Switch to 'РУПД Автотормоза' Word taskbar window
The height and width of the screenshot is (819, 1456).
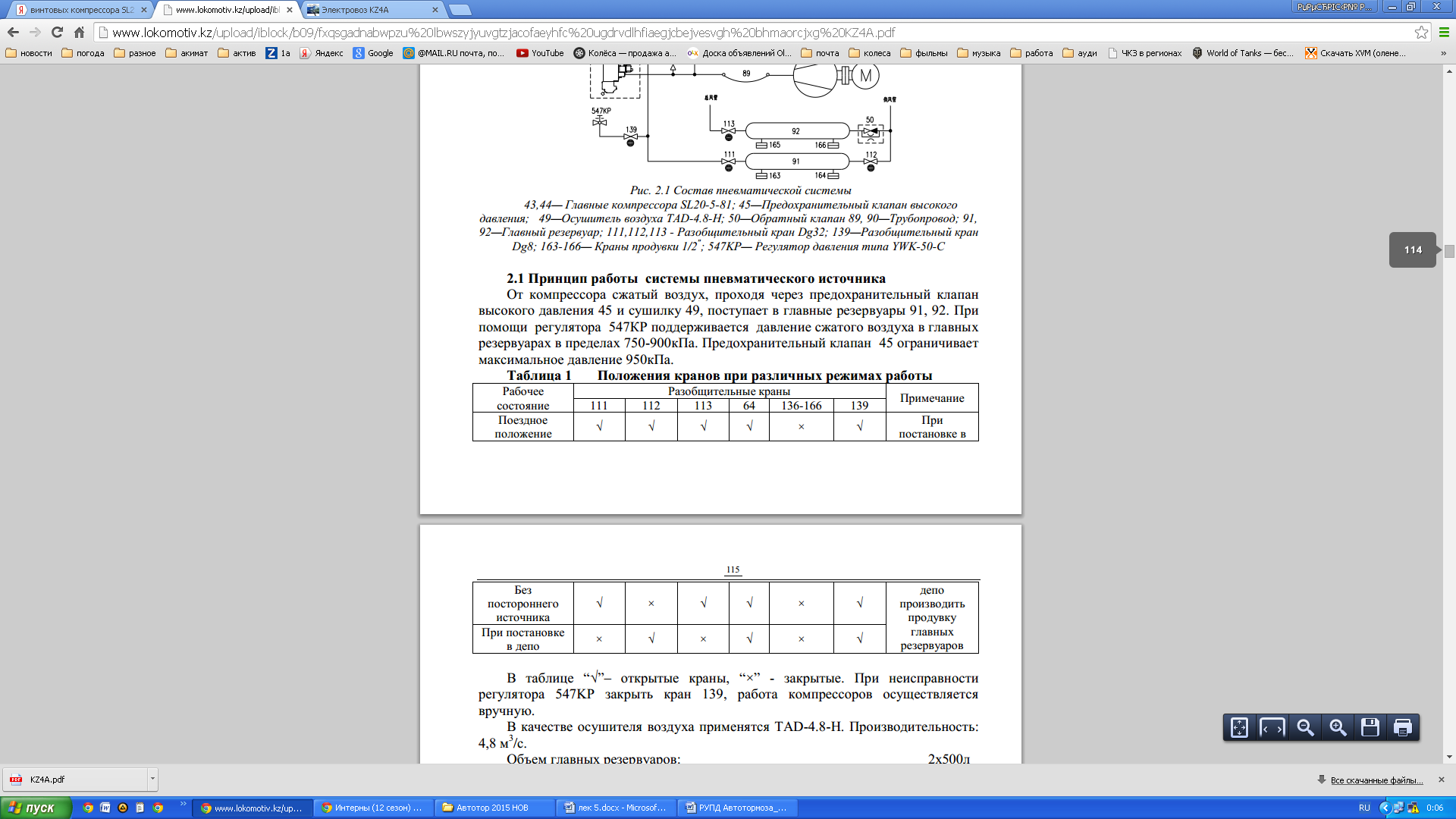737,808
